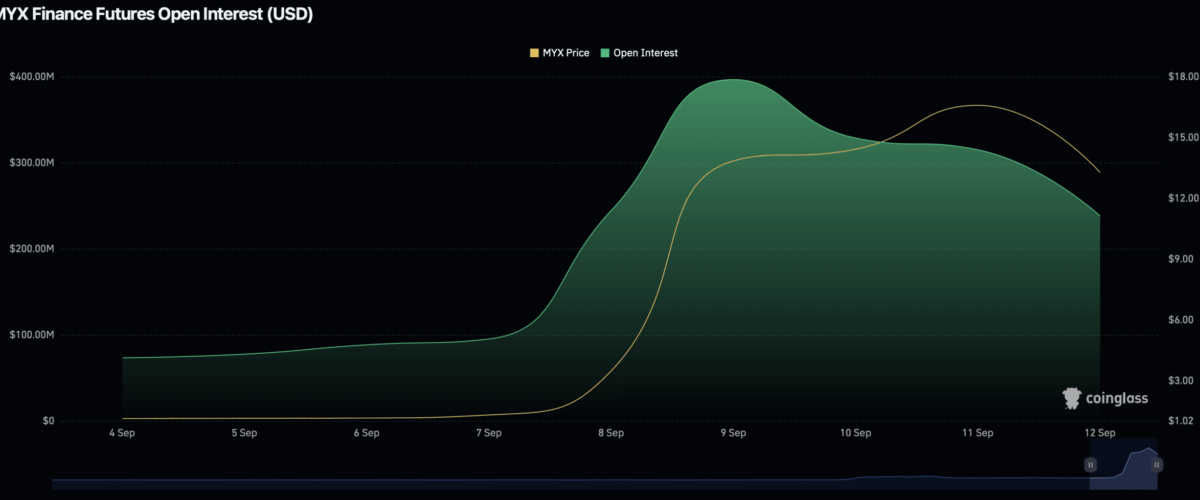Click the 4 Sep date label
This screenshot has width=1200, height=500.
click(122, 434)
